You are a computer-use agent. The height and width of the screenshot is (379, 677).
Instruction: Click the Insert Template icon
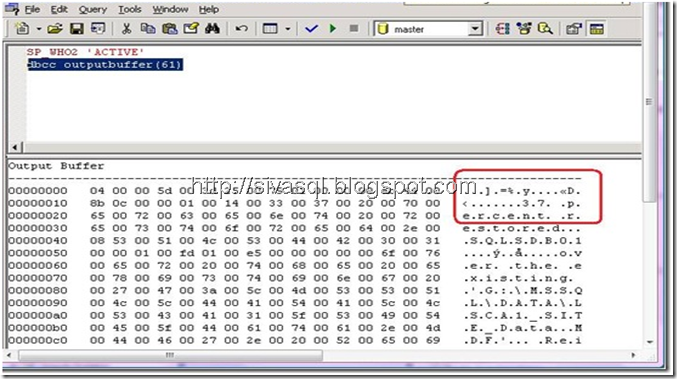point(98,29)
